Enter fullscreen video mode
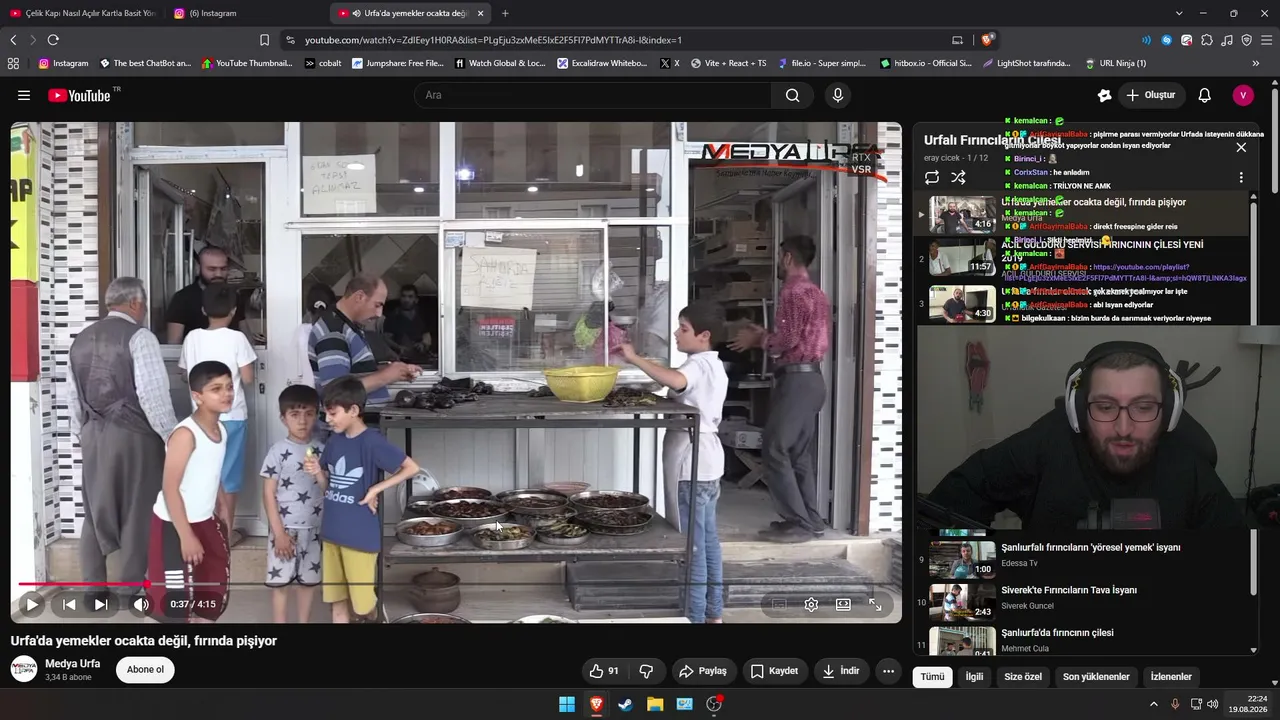1280x720 pixels. [875, 604]
